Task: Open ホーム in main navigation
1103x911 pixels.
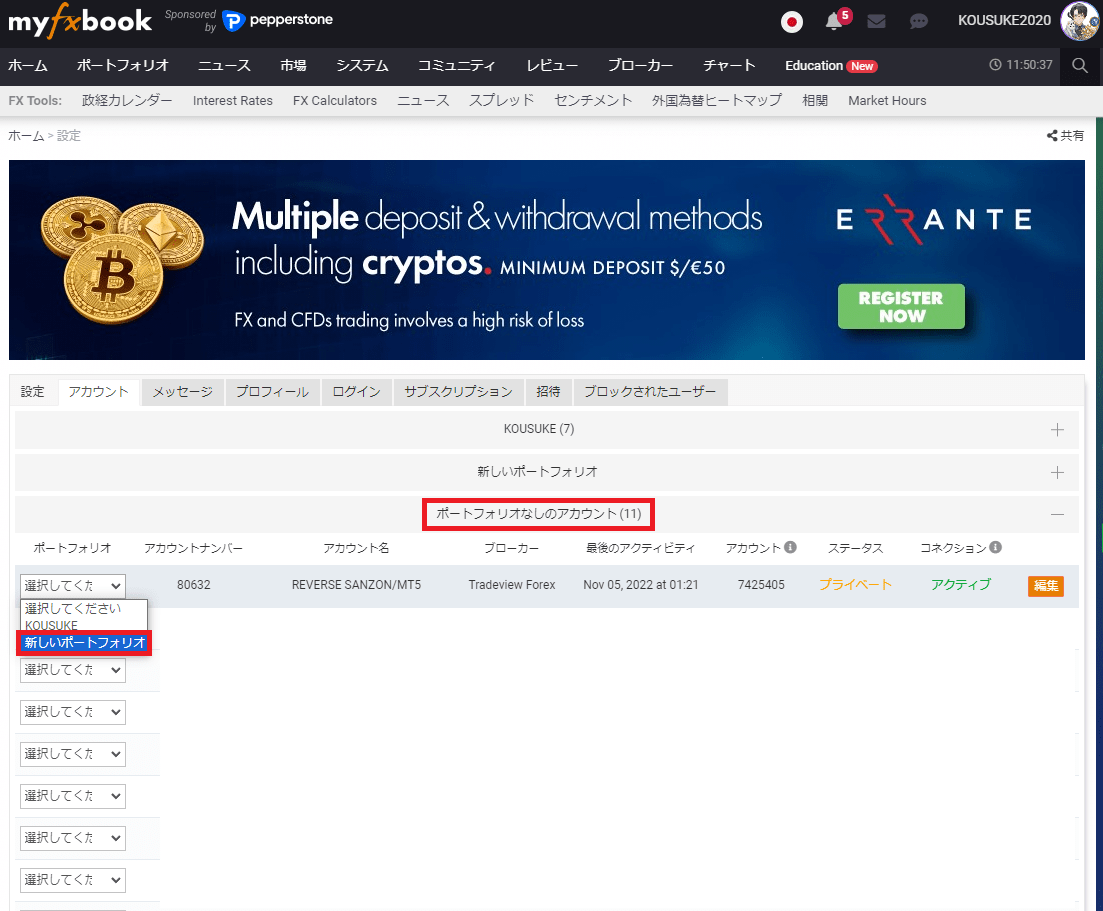Action: [x=28, y=65]
